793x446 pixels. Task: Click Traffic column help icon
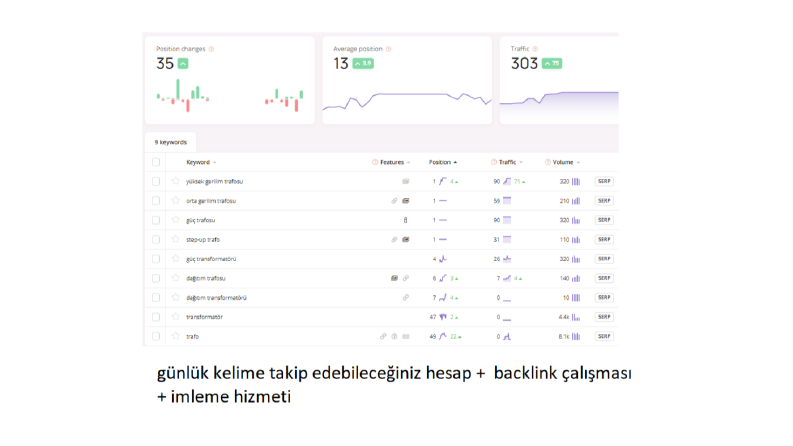pos(494,162)
